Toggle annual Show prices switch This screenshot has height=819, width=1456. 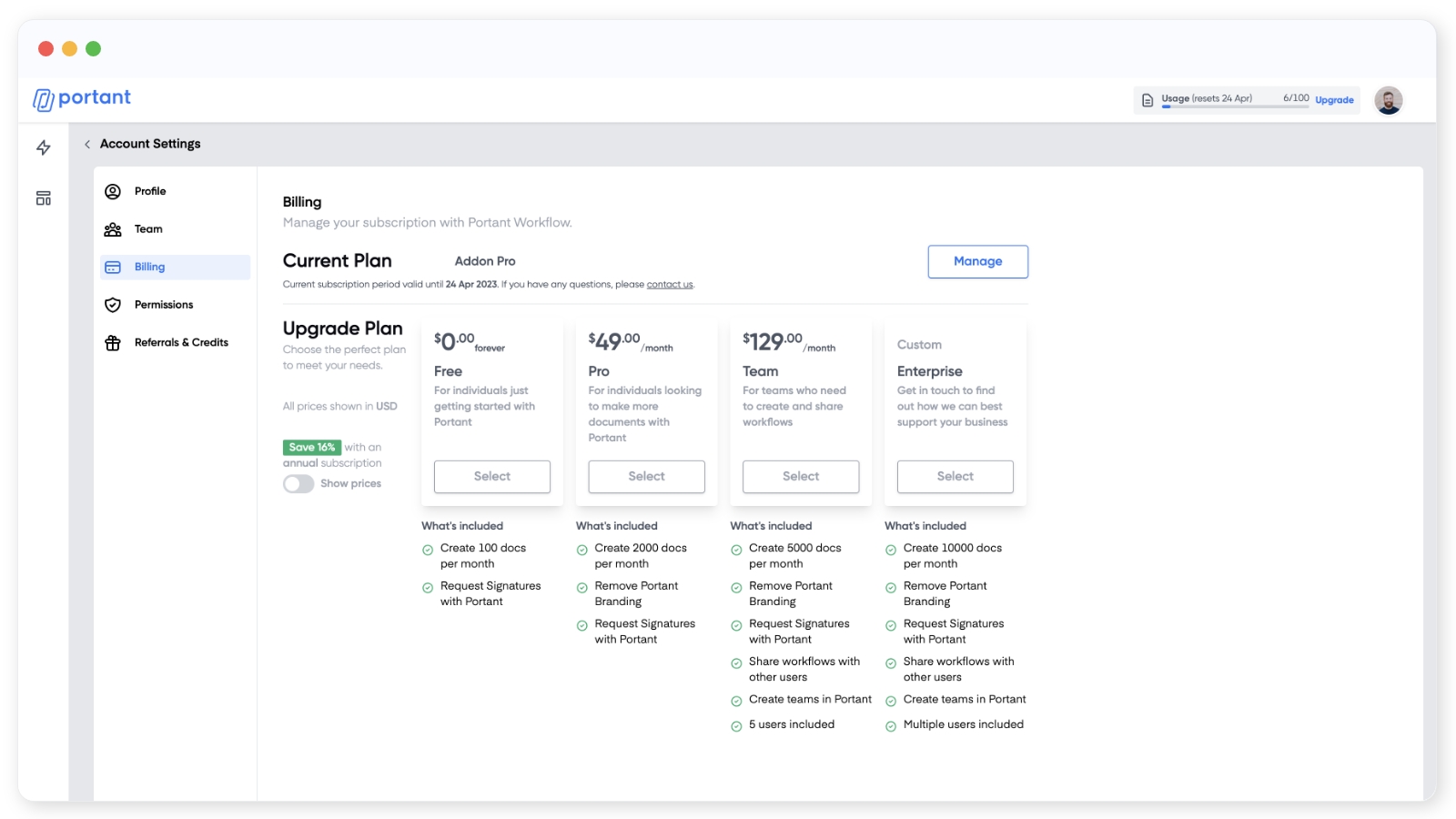(x=298, y=484)
